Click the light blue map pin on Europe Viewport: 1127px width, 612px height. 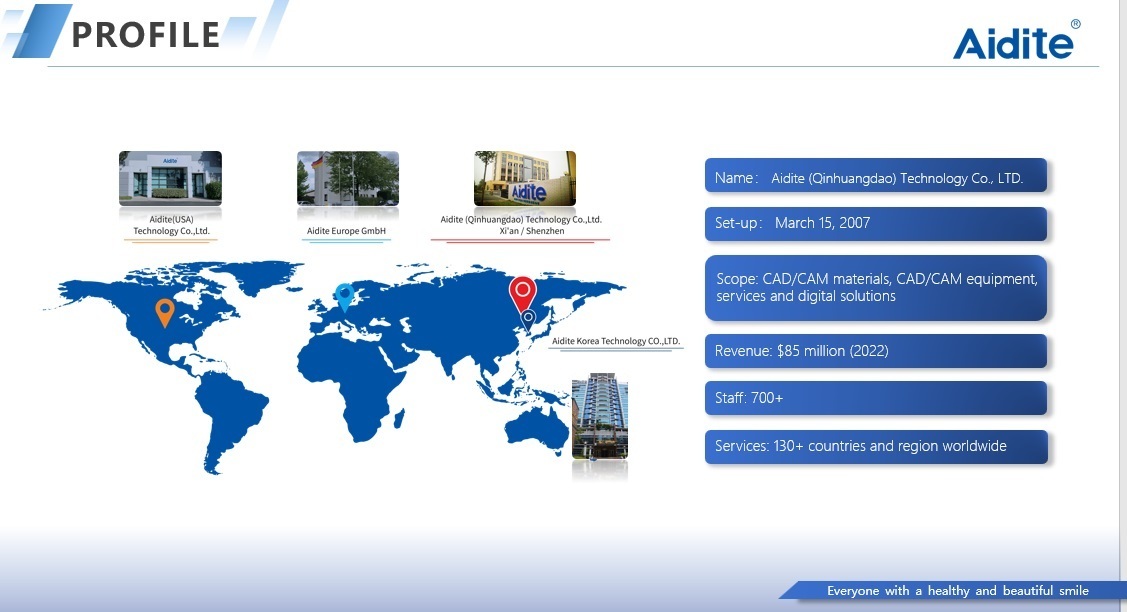(x=345, y=296)
